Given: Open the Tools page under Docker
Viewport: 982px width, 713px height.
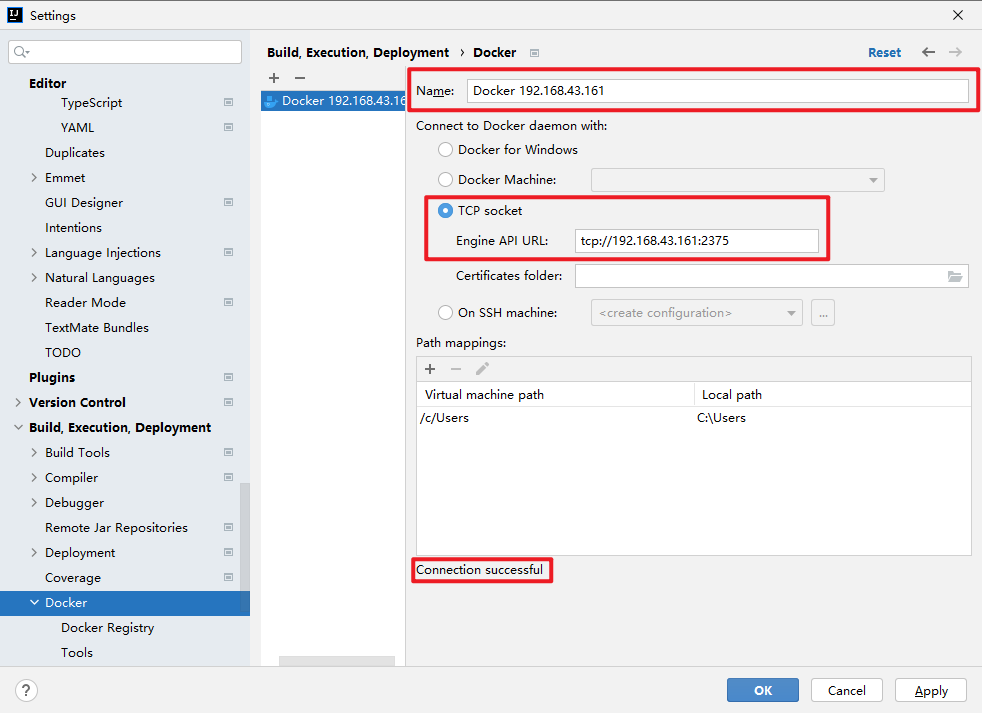Looking at the screenshot, I should (77, 653).
